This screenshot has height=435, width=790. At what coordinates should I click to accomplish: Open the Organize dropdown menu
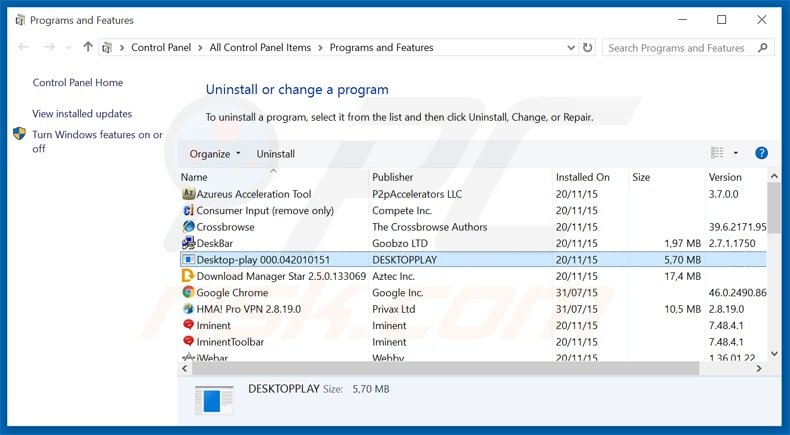click(215, 154)
